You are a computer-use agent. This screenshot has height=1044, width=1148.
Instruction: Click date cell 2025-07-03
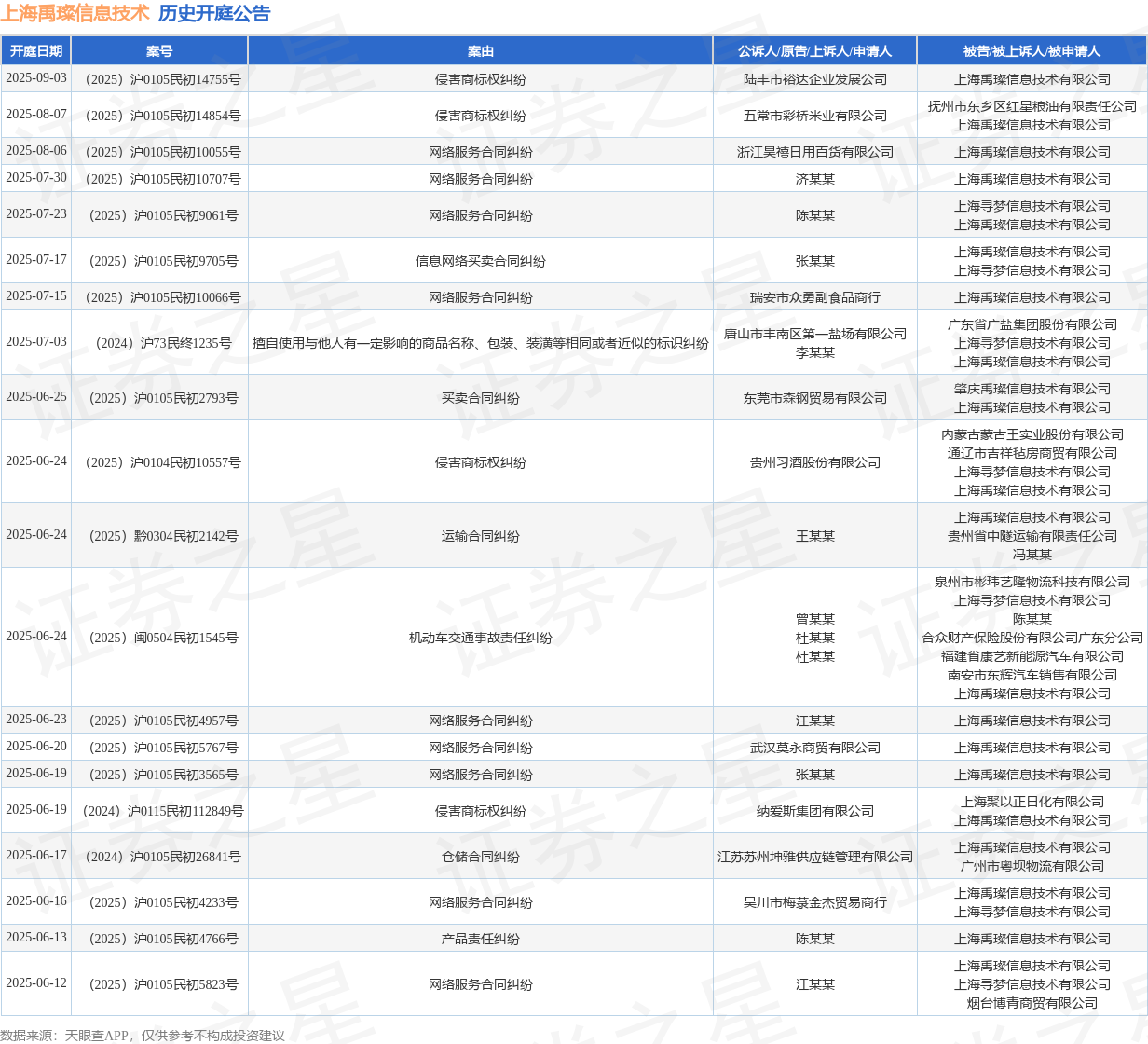pyautogui.click(x=36, y=342)
